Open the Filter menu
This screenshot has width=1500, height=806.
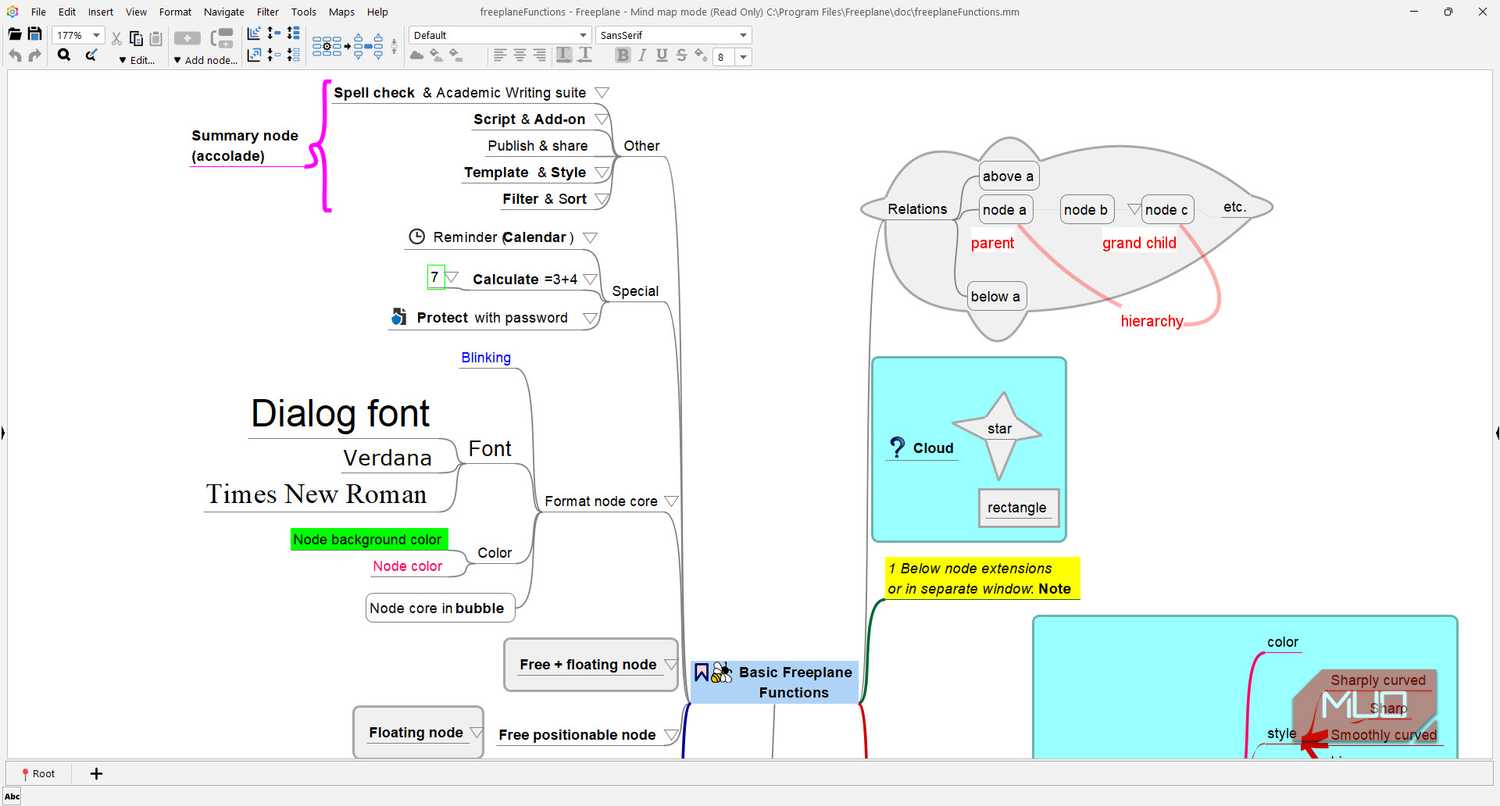[268, 12]
